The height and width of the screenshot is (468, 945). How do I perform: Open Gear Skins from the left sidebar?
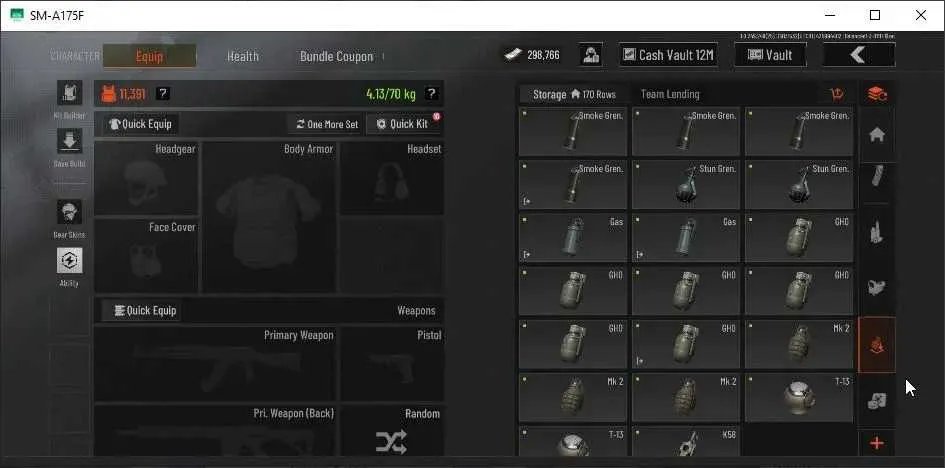pyautogui.click(x=69, y=212)
